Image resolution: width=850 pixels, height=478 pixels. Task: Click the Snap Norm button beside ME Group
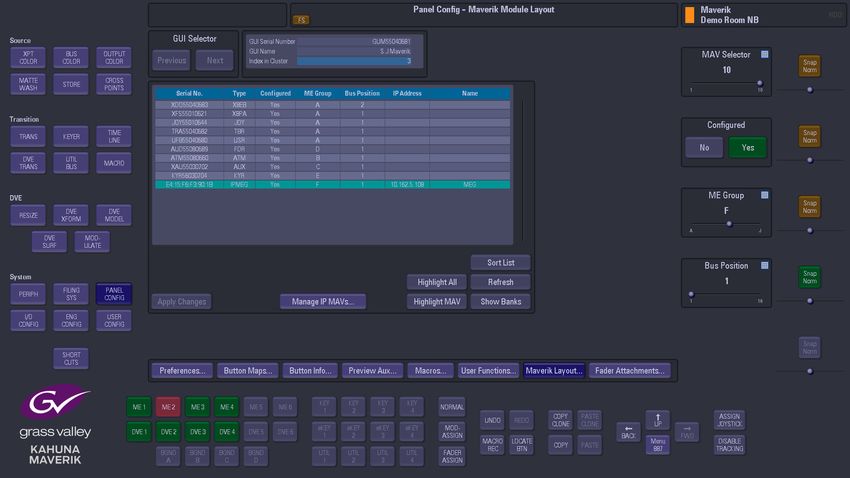coord(809,207)
